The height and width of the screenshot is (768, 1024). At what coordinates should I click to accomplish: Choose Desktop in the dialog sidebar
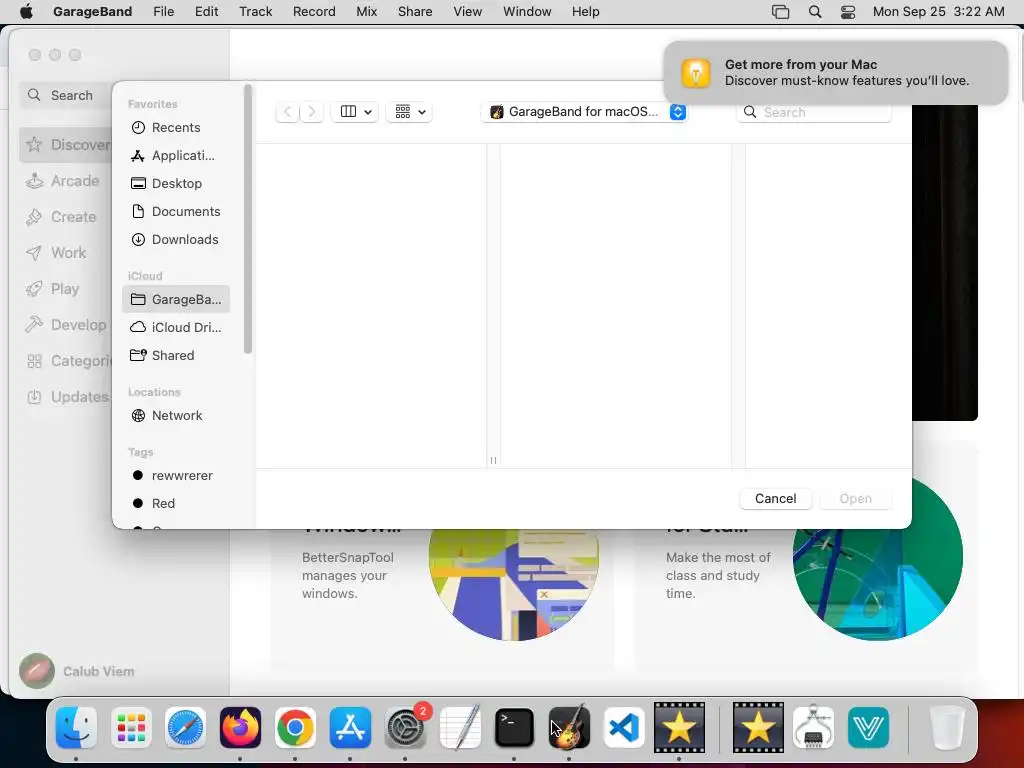point(175,184)
